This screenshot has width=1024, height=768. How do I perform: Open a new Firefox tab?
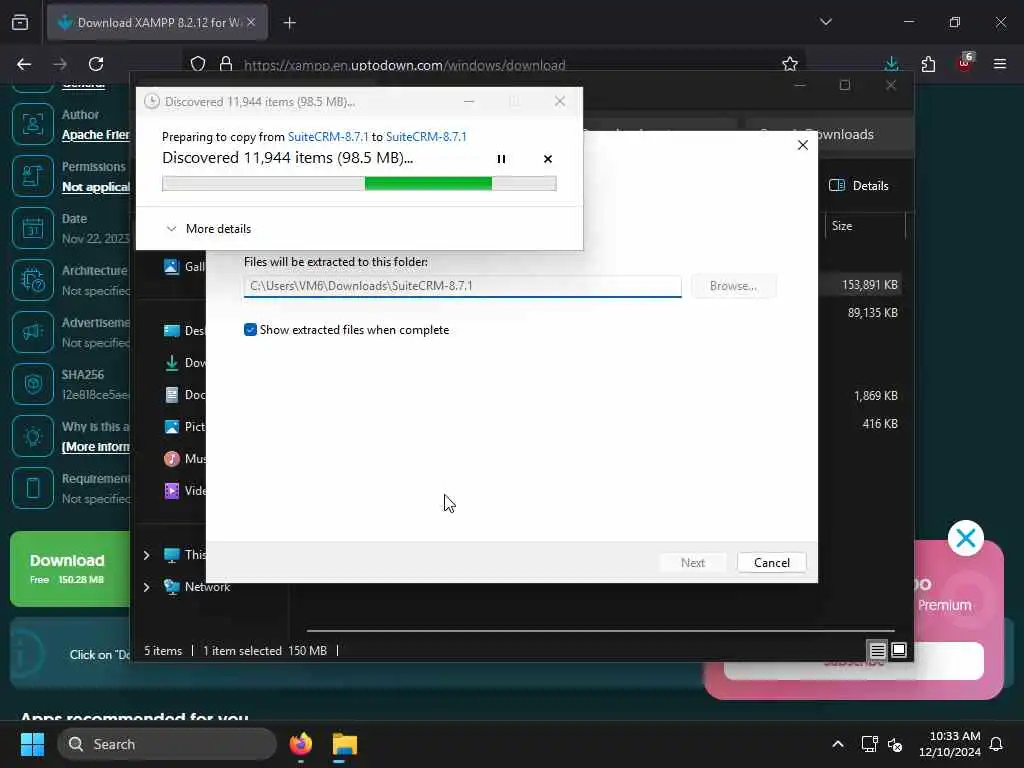tap(289, 23)
